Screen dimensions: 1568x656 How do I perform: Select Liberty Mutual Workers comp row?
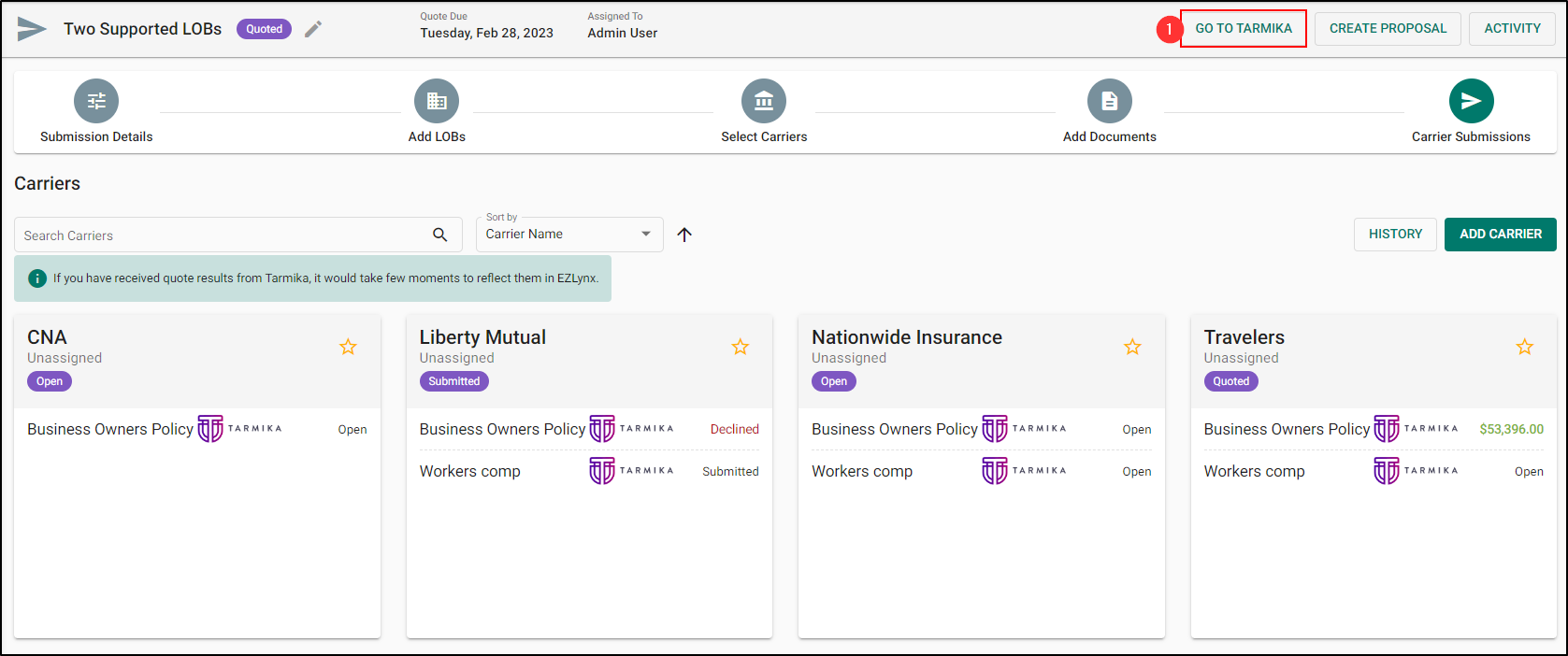[589, 471]
